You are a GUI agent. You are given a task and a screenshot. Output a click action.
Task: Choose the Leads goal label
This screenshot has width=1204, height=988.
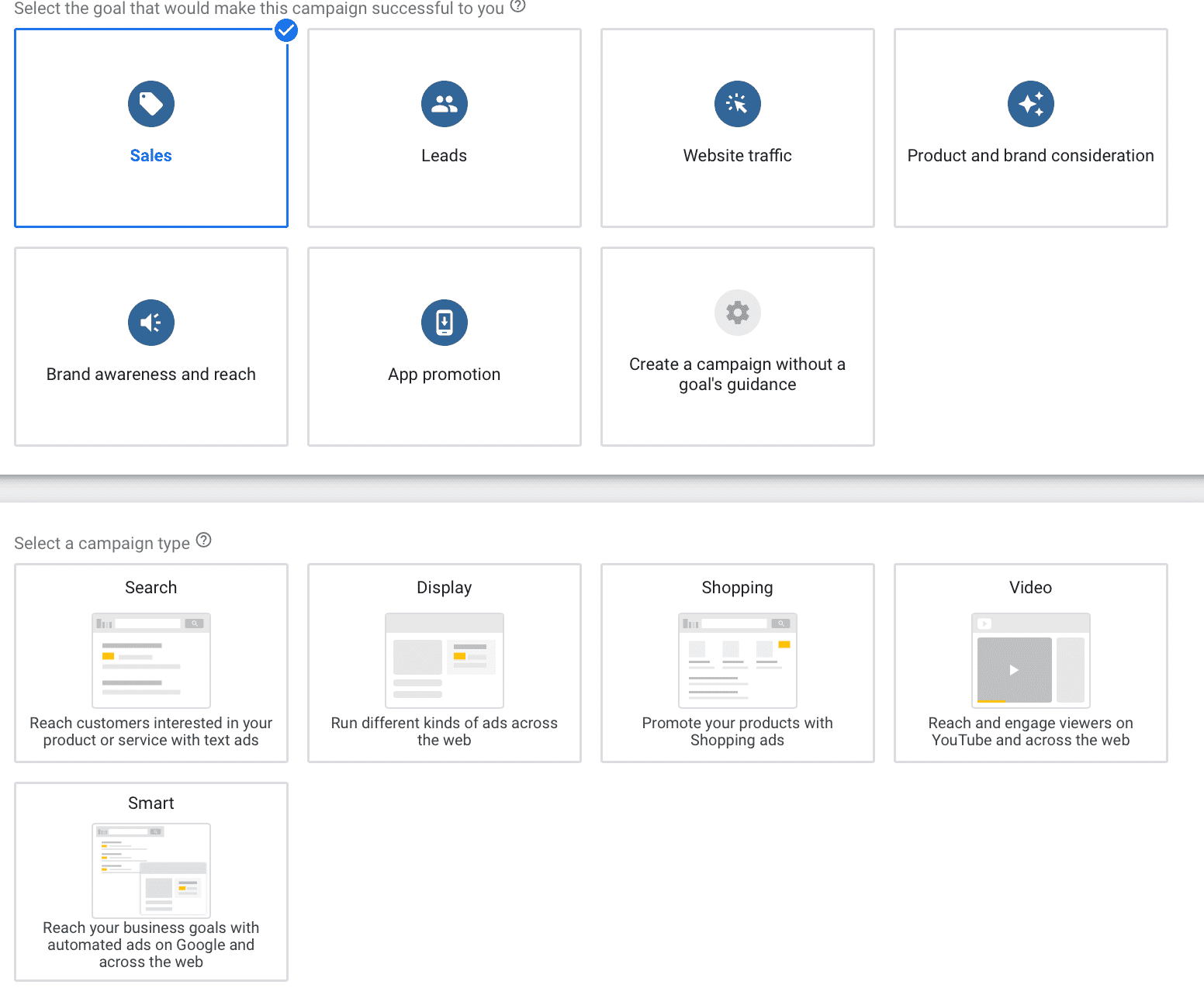(445, 156)
